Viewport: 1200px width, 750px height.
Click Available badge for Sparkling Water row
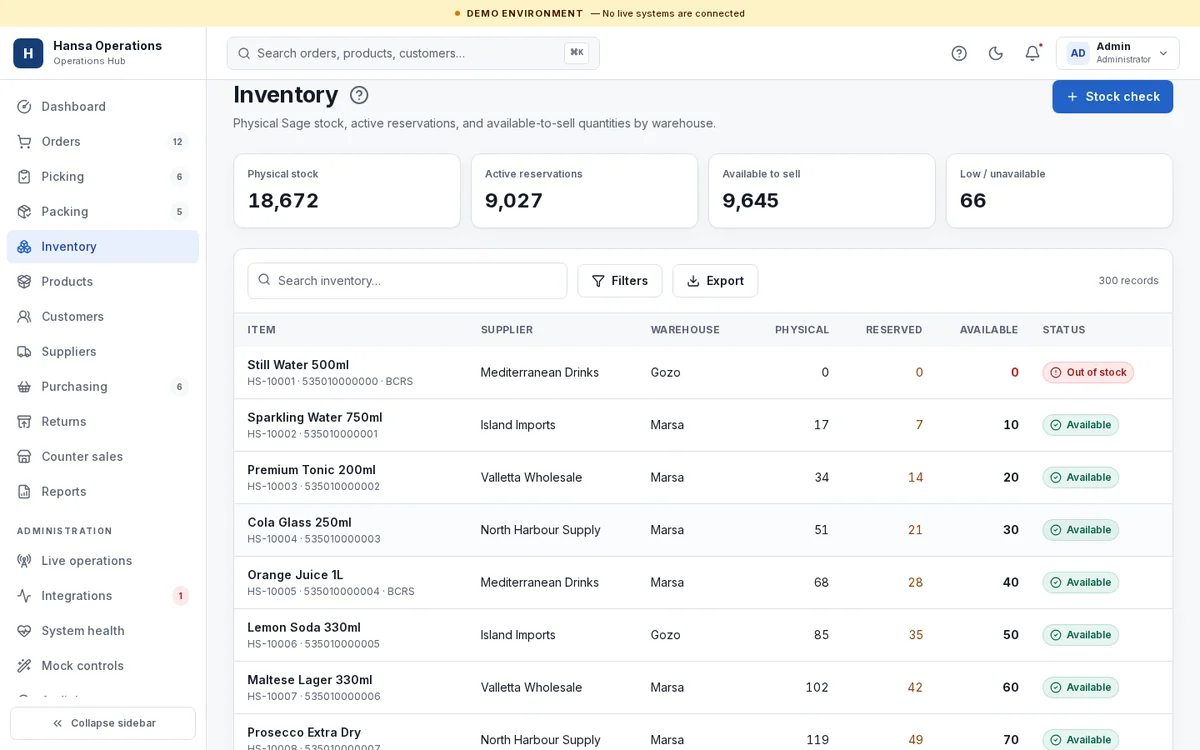pyautogui.click(x=1081, y=425)
